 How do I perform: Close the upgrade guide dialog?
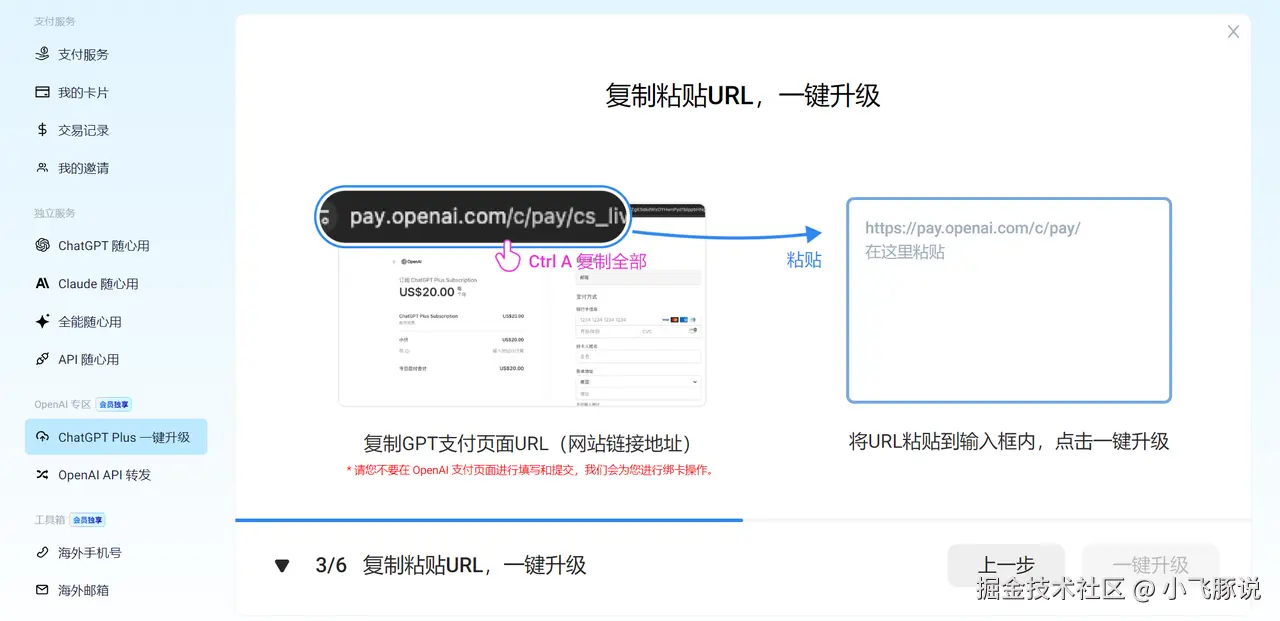pyautogui.click(x=1233, y=32)
